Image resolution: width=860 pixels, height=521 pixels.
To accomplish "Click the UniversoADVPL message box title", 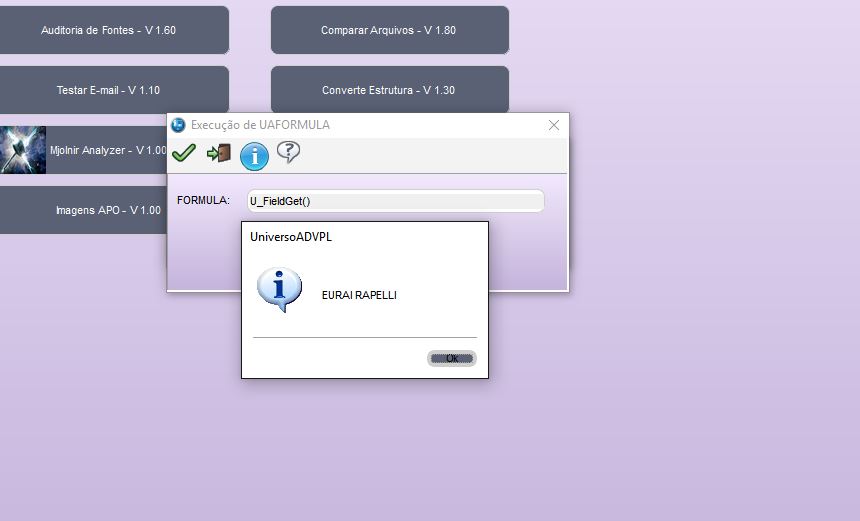I will [x=290, y=237].
